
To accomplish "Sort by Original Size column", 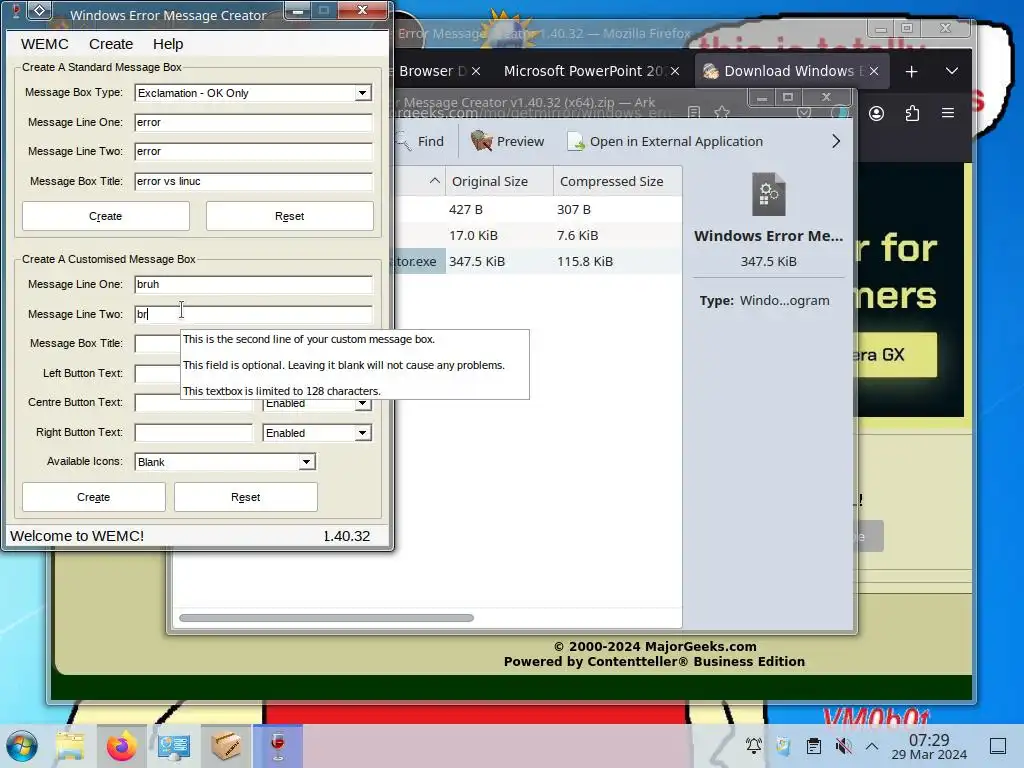I will coord(499,181).
